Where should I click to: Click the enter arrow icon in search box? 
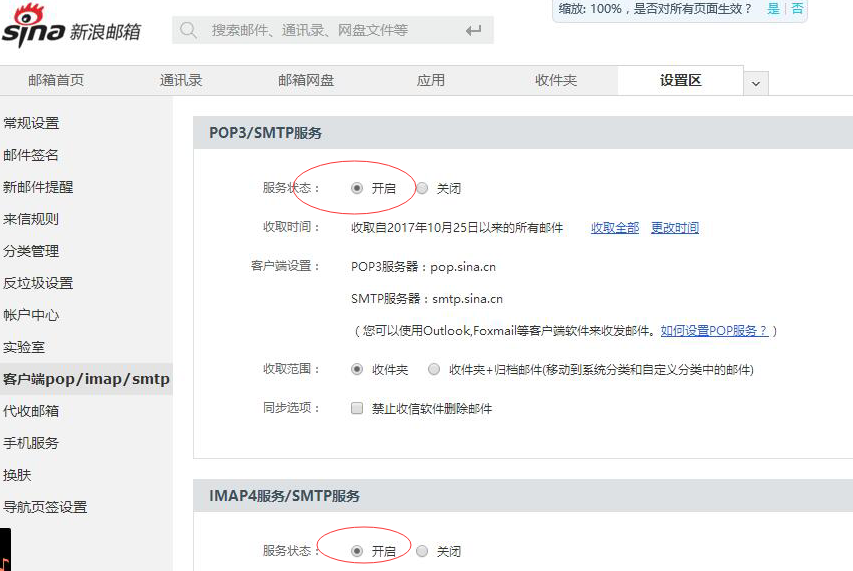[x=474, y=31]
